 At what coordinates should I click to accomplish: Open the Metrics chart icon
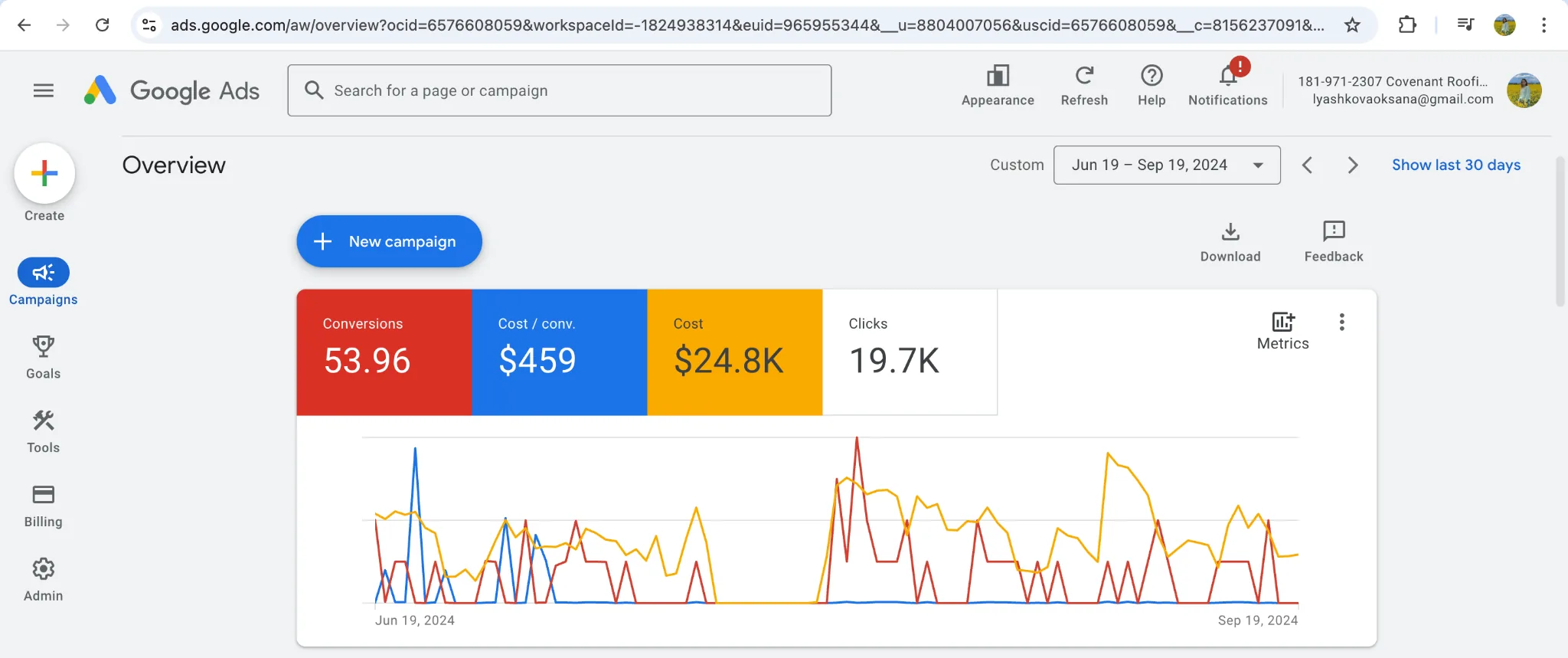tap(1283, 322)
